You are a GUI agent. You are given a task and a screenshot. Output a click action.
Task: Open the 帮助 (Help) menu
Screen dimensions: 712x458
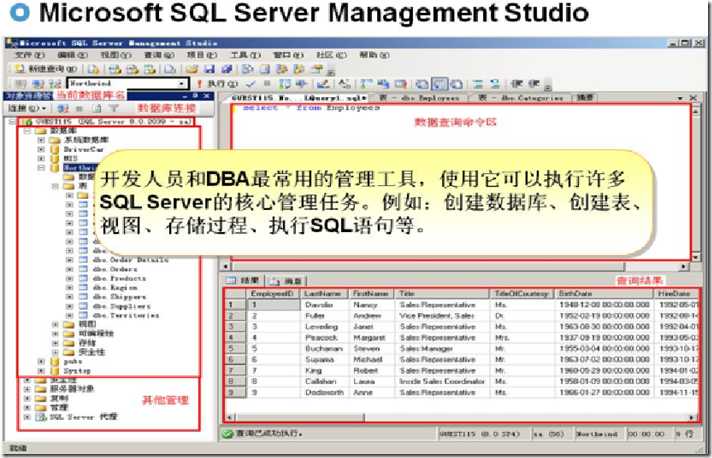[375, 55]
